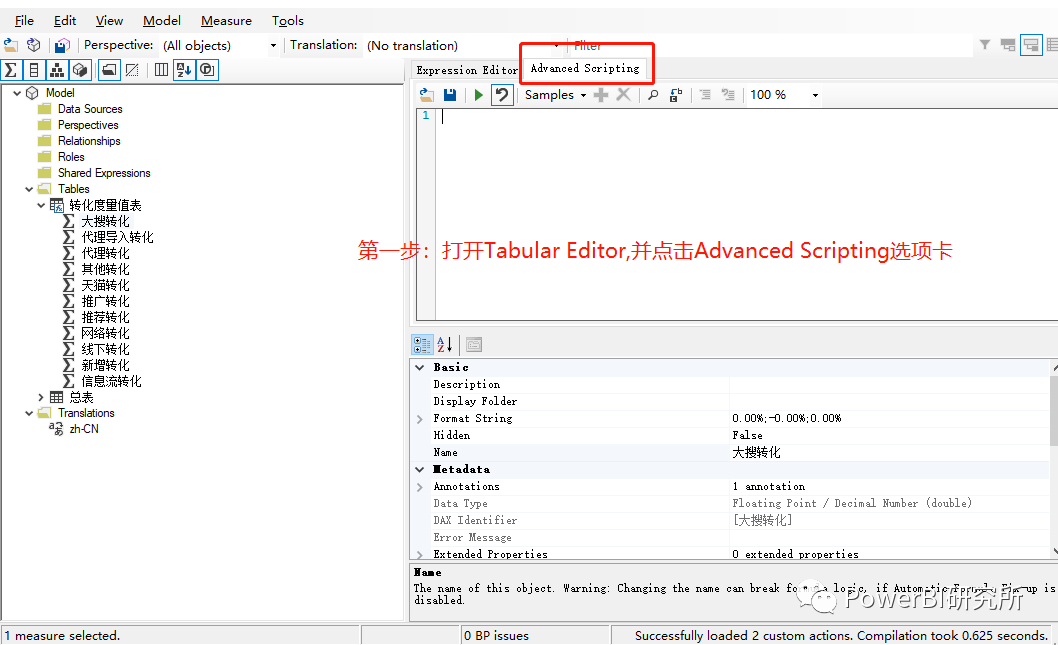Expand the Annotations property
The image size is (1058, 645).
pyautogui.click(x=420, y=487)
